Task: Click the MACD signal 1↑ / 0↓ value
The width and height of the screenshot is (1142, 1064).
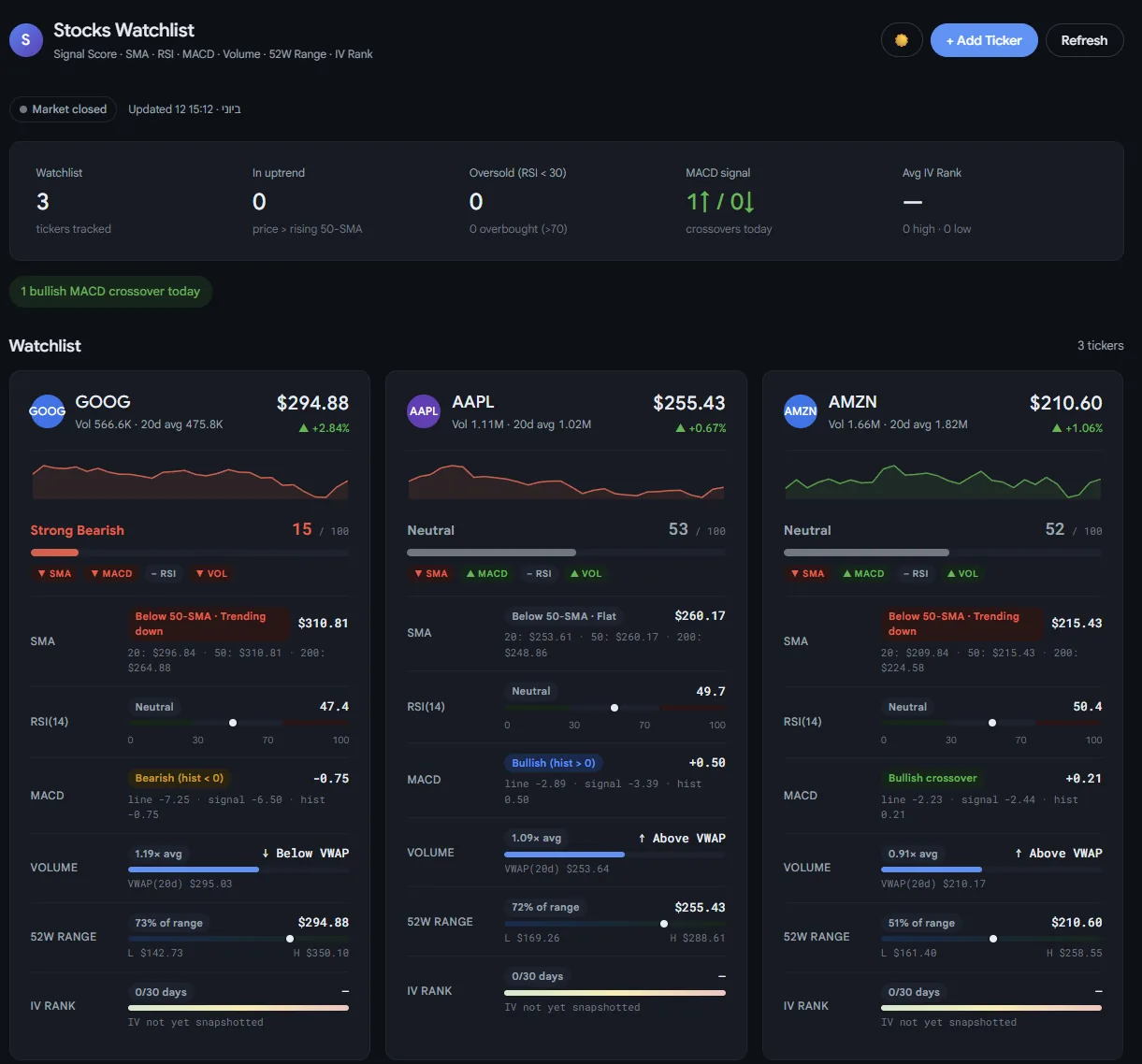Action: point(720,201)
